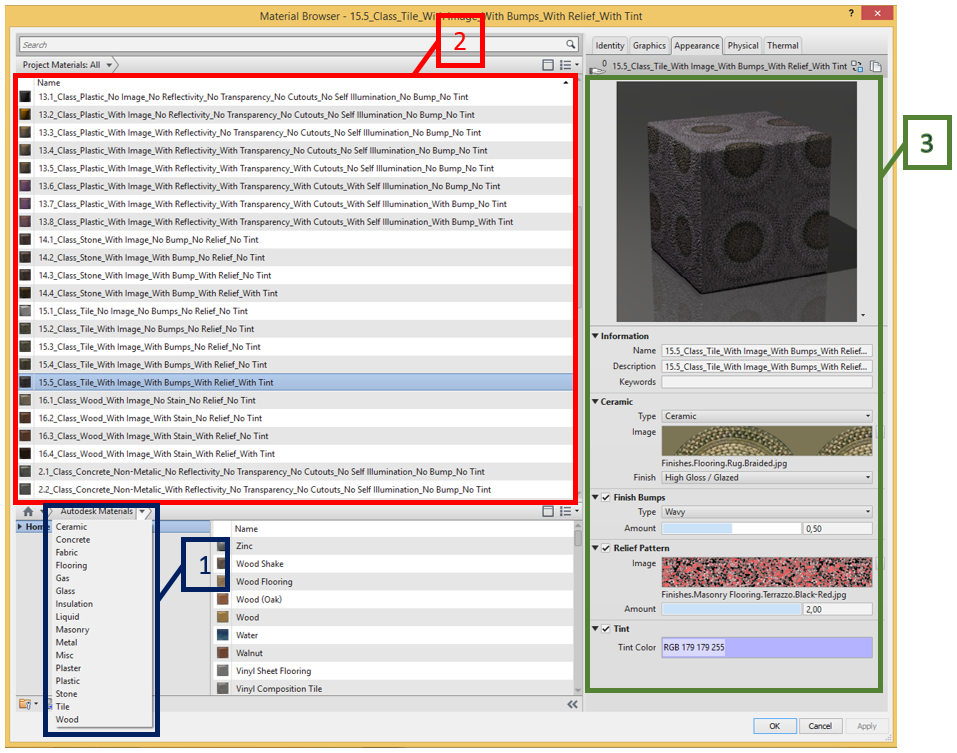Click the duplicate asset icon beside material name

pos(876,64)
